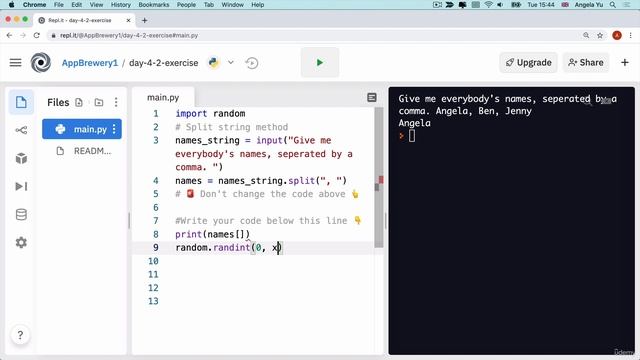
Task: Open the View menu
Action: tap(96, 5)
